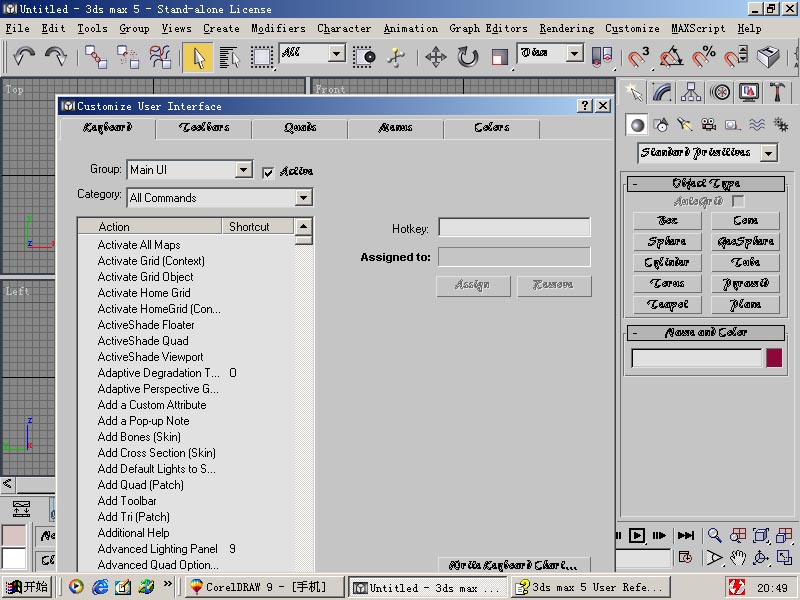Select the Systems gears category icon
The height and width of the screenshot is (600, 800).
781,125
